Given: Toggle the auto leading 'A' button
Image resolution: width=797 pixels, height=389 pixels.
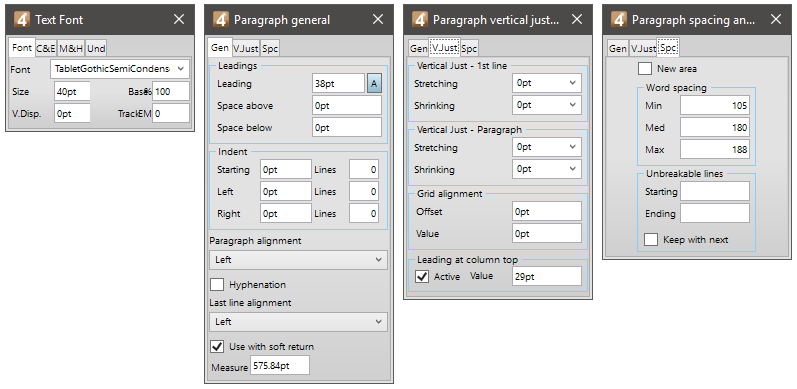Looking at the screenshot, I should coord(374,83).
